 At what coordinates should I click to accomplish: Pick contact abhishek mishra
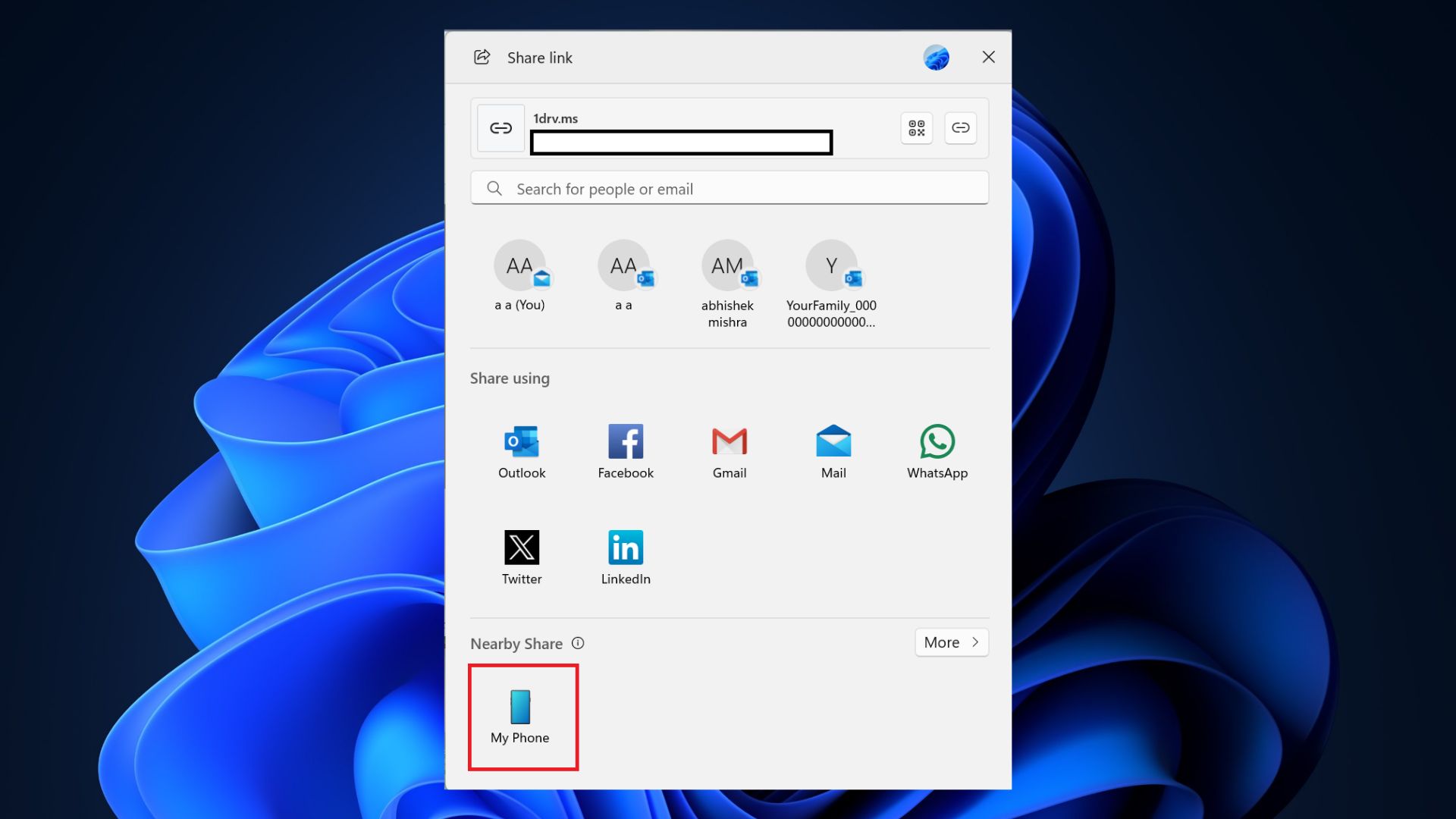tap(727, 284)
